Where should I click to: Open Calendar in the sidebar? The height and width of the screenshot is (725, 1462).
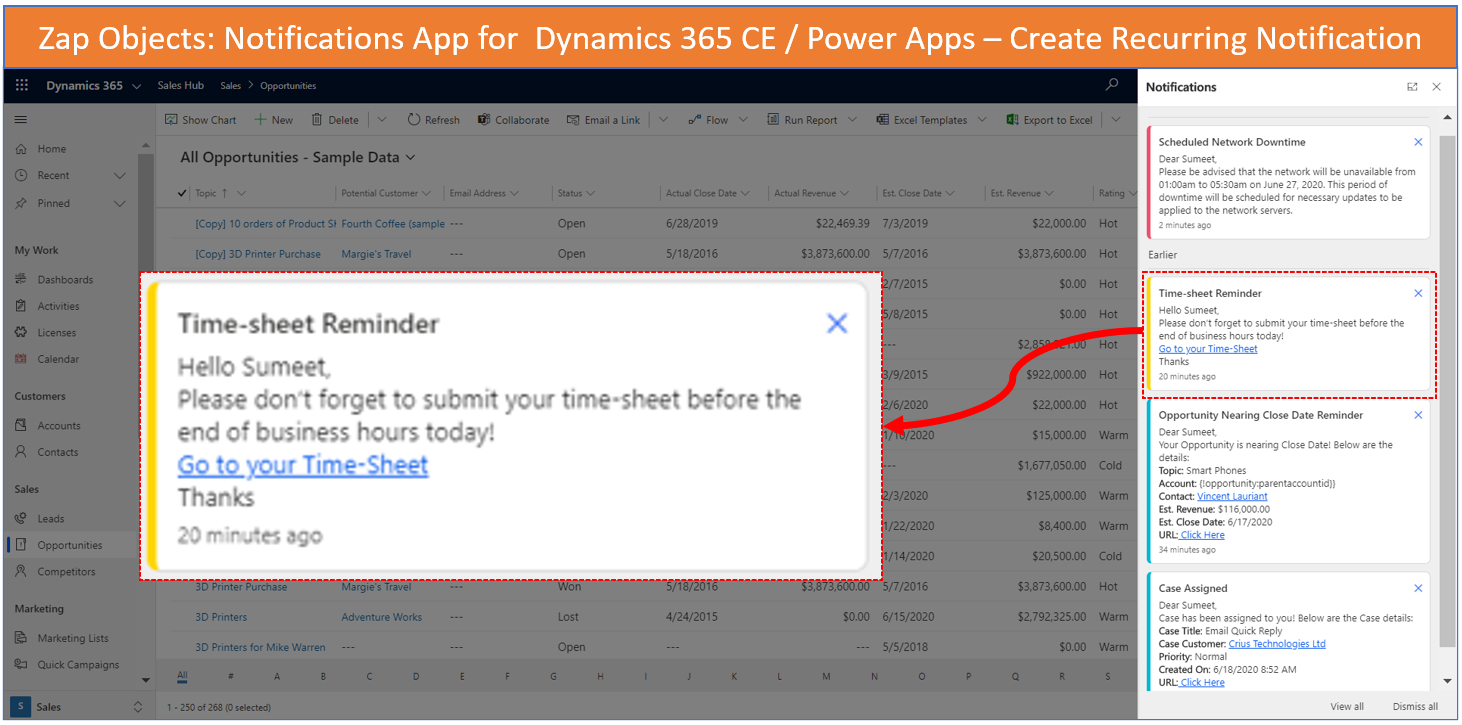coord(58,359)
